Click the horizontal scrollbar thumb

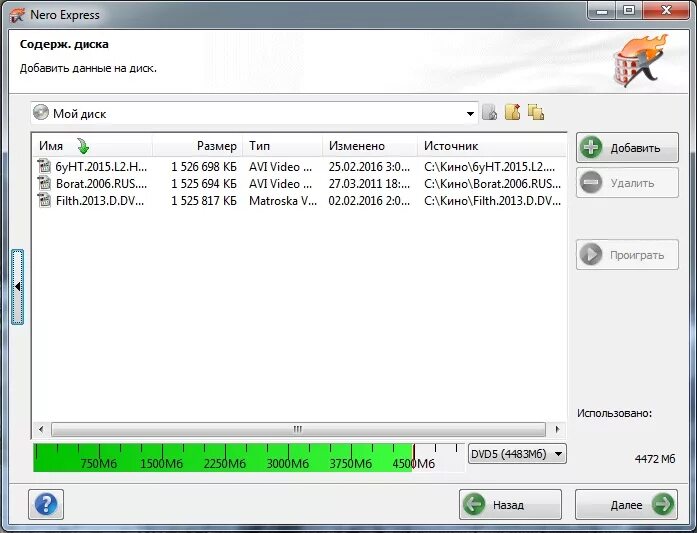coord(298,429)
